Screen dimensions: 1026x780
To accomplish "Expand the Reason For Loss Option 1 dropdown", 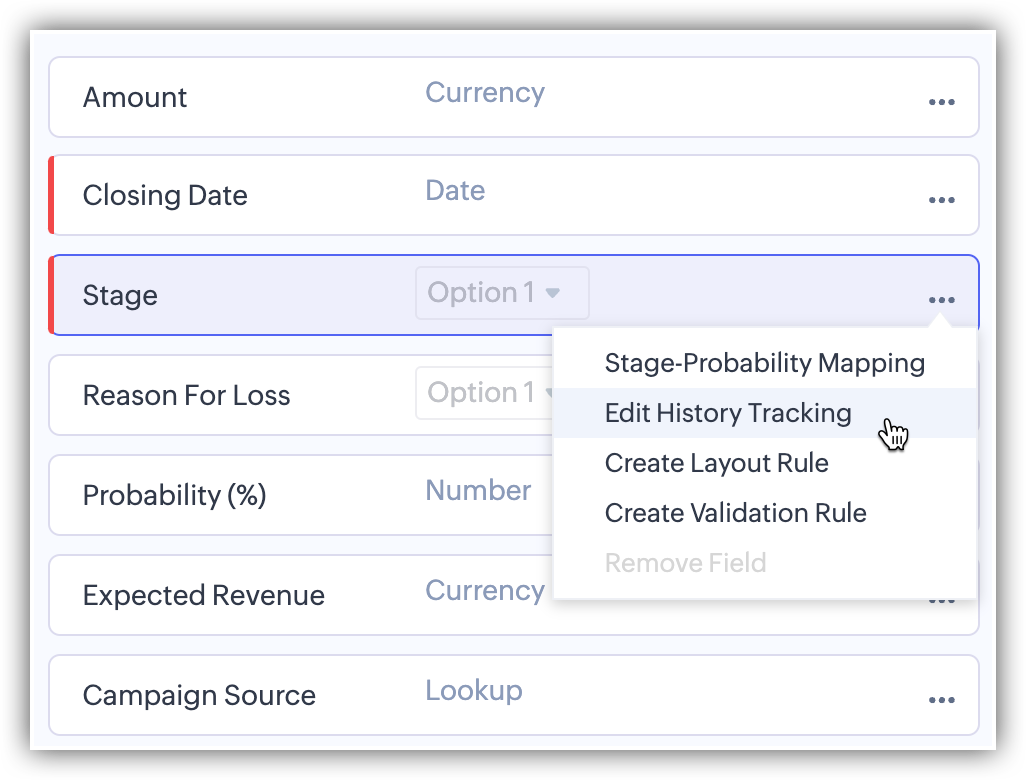I will (x=486, y=393).
